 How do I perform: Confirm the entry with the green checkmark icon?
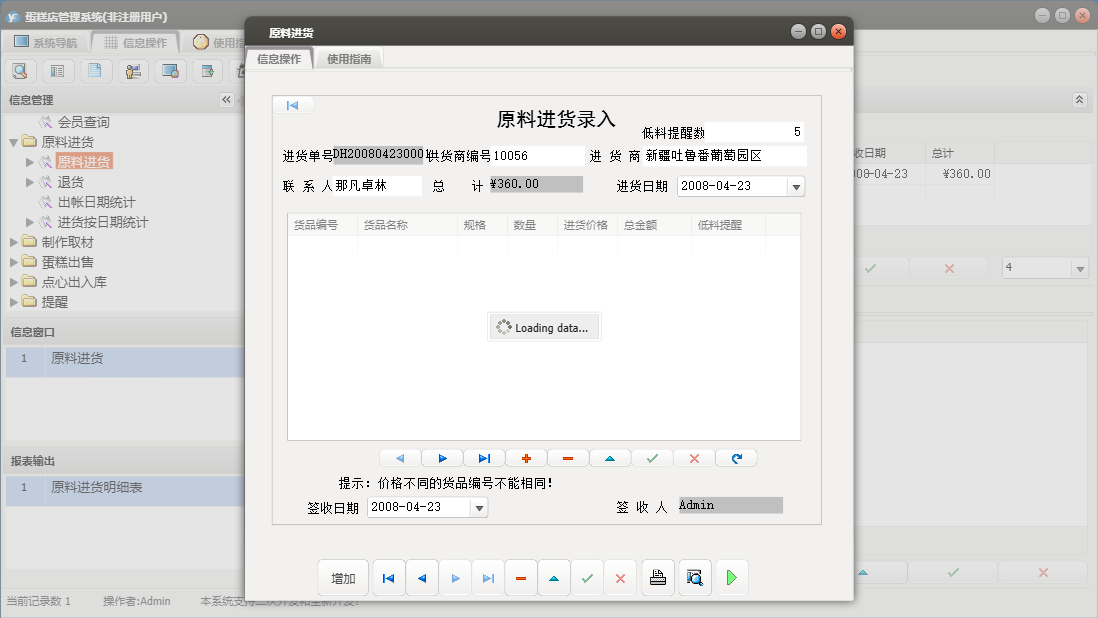tap(652, 458)
